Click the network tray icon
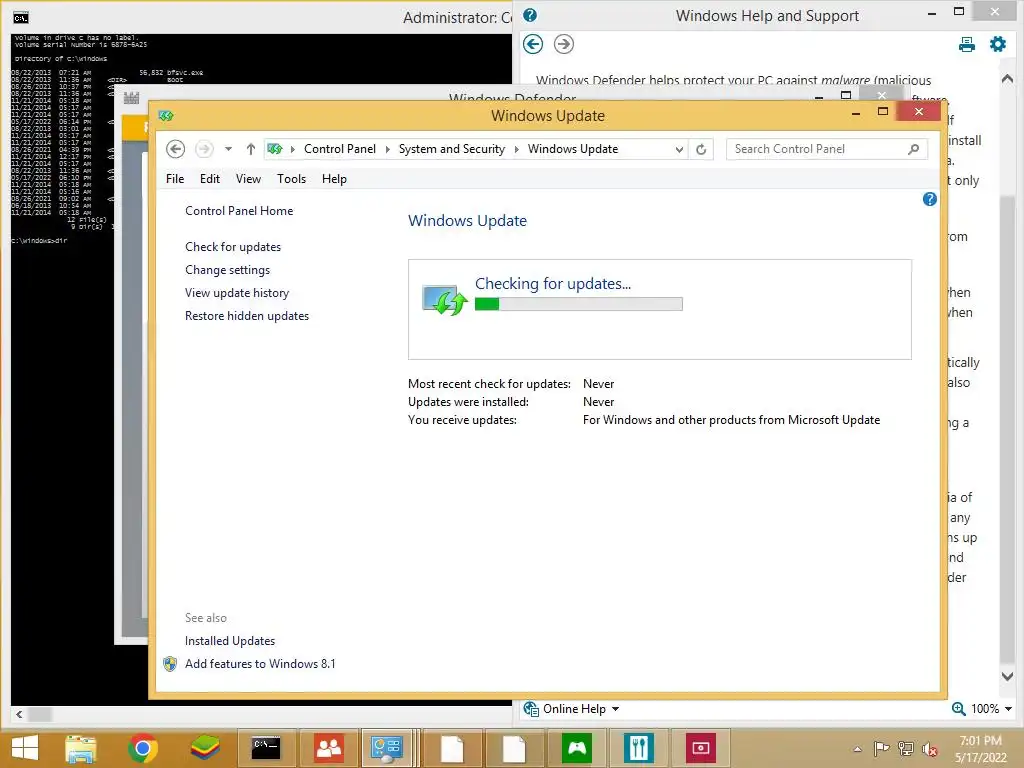This screenshot has height=768, width=1024. 906,749
